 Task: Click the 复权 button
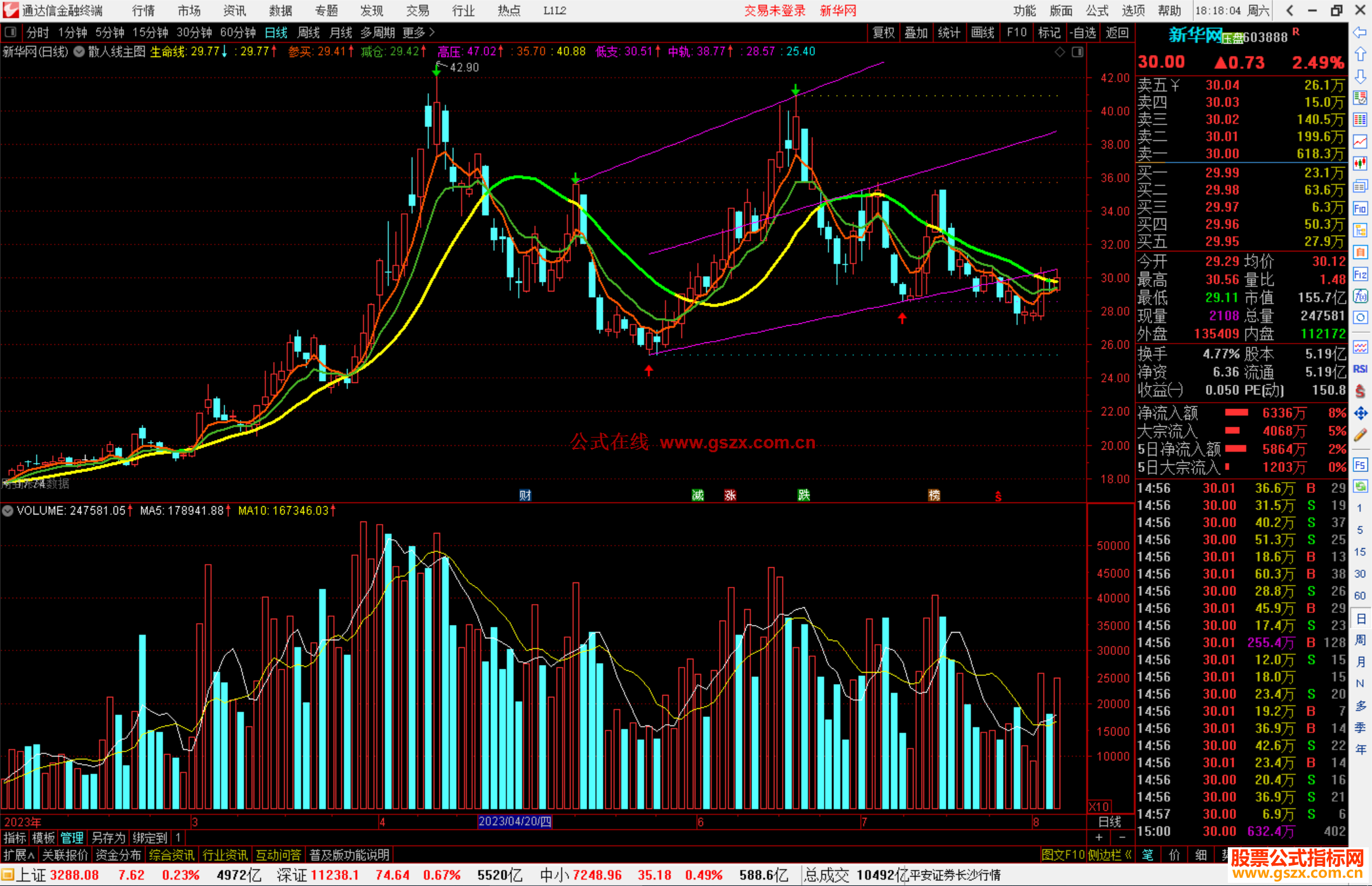click(883, 32)
